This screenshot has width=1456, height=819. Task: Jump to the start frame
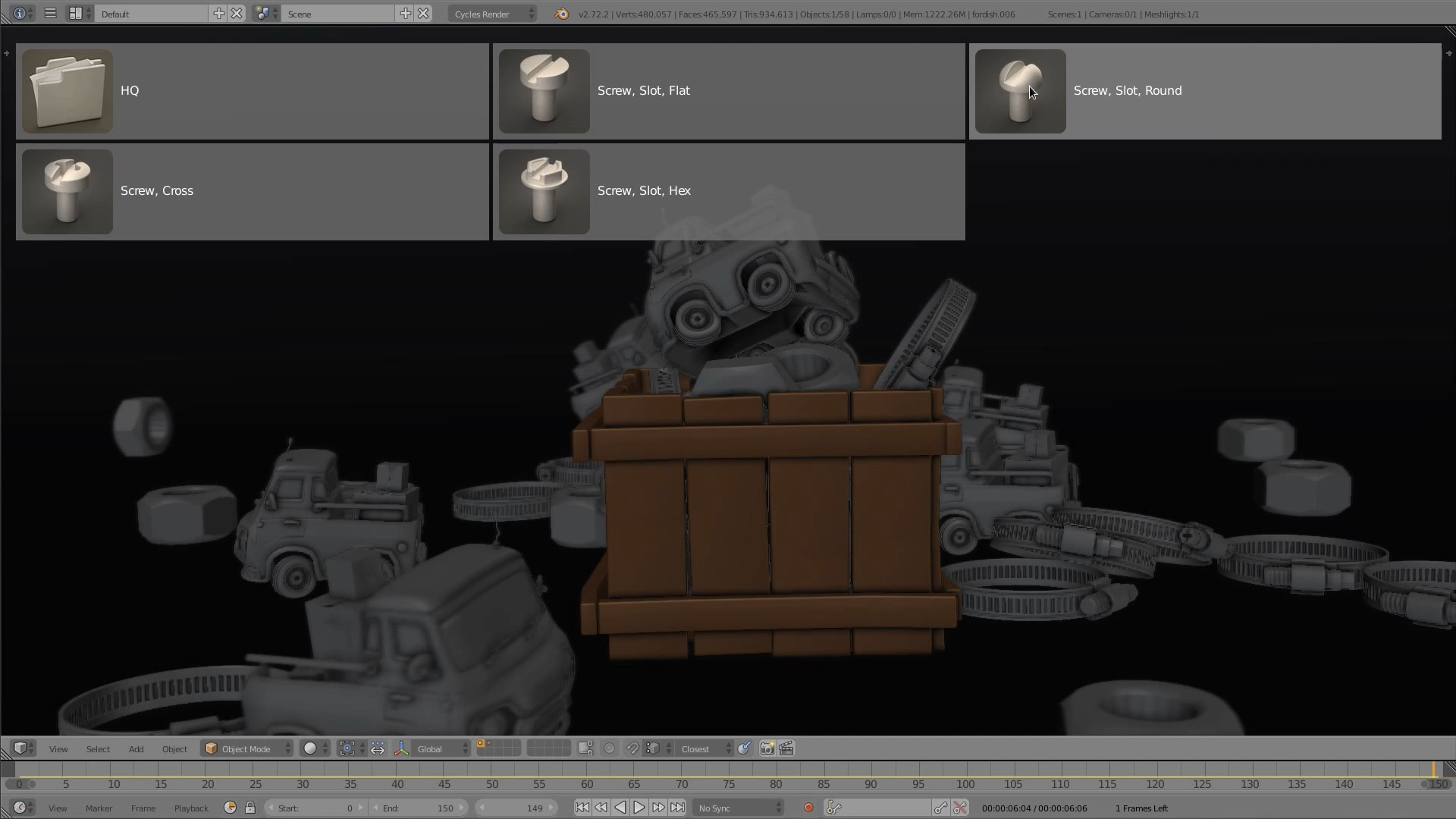coord(582,808)
